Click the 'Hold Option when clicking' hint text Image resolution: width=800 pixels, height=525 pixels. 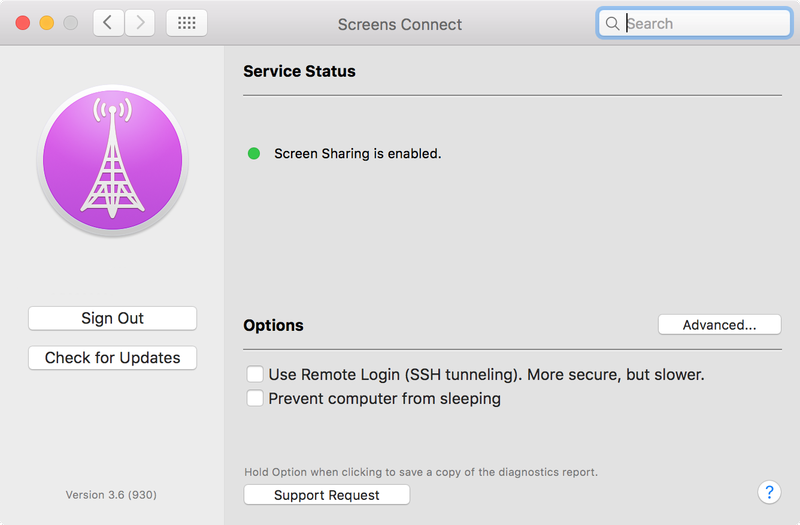pos(421,472)
